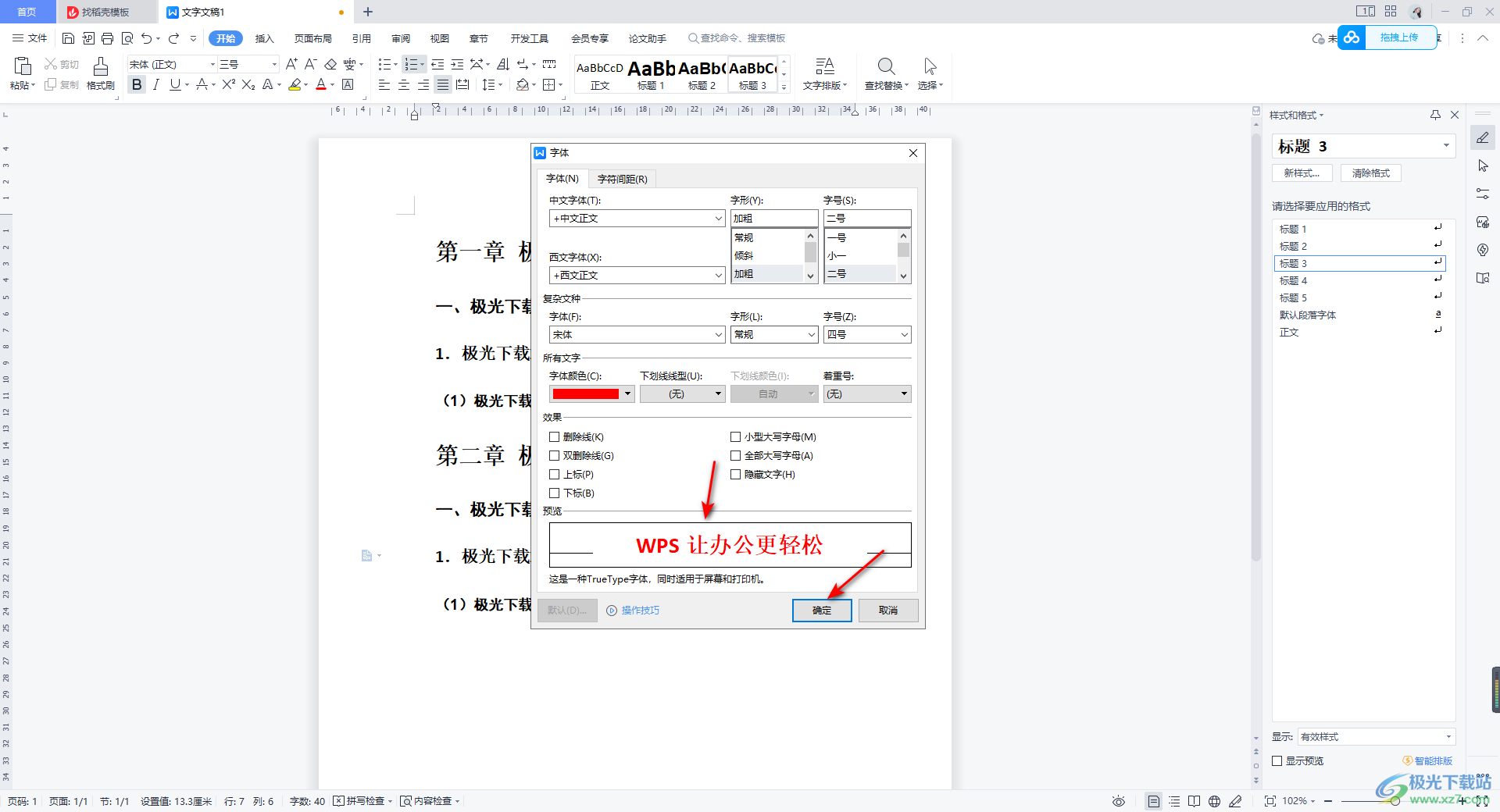Open the References ribbon tab
This screenshot has height=812, width=1500.
[x=361, y=38]
